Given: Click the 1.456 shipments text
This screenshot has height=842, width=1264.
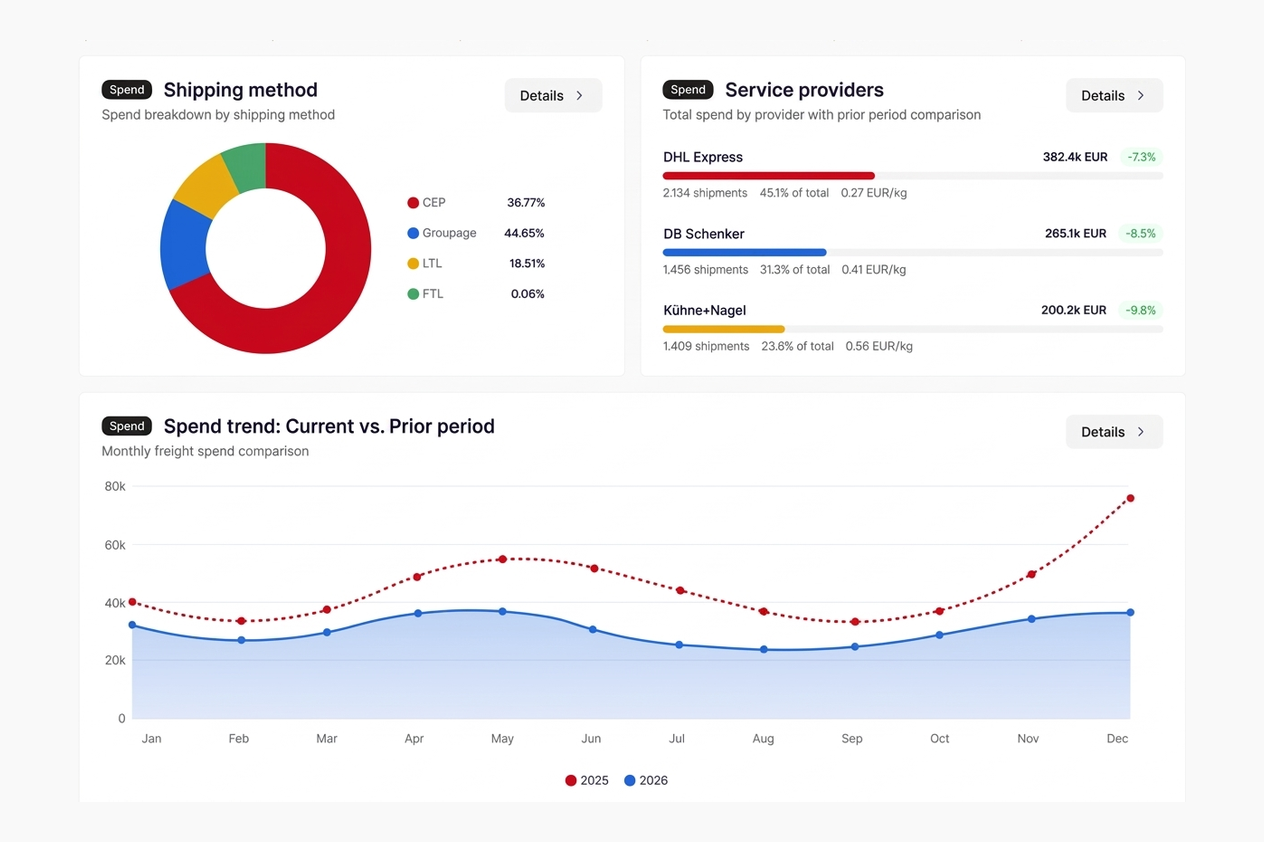Looking at the screenshot, I should pyautogui.click(x=705, y=270).
